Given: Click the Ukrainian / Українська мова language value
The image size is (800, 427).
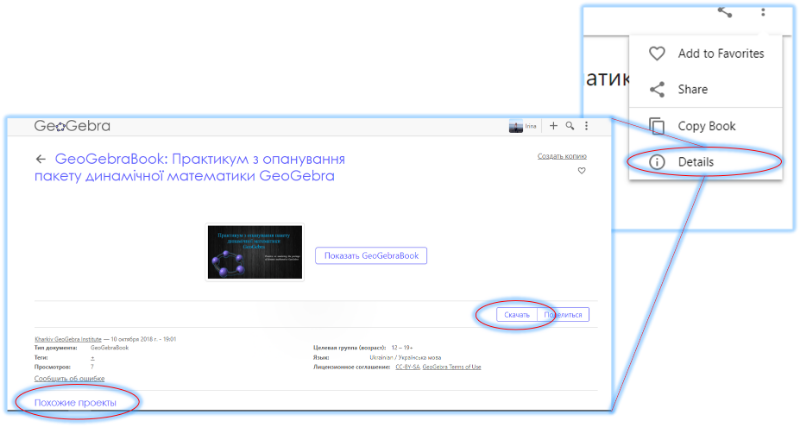Looking at the screenshot, I should pos(405,358).
